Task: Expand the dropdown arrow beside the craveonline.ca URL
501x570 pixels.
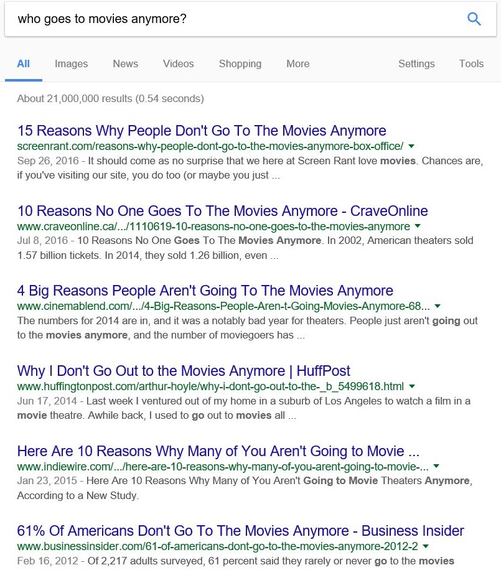Action: 418,226
